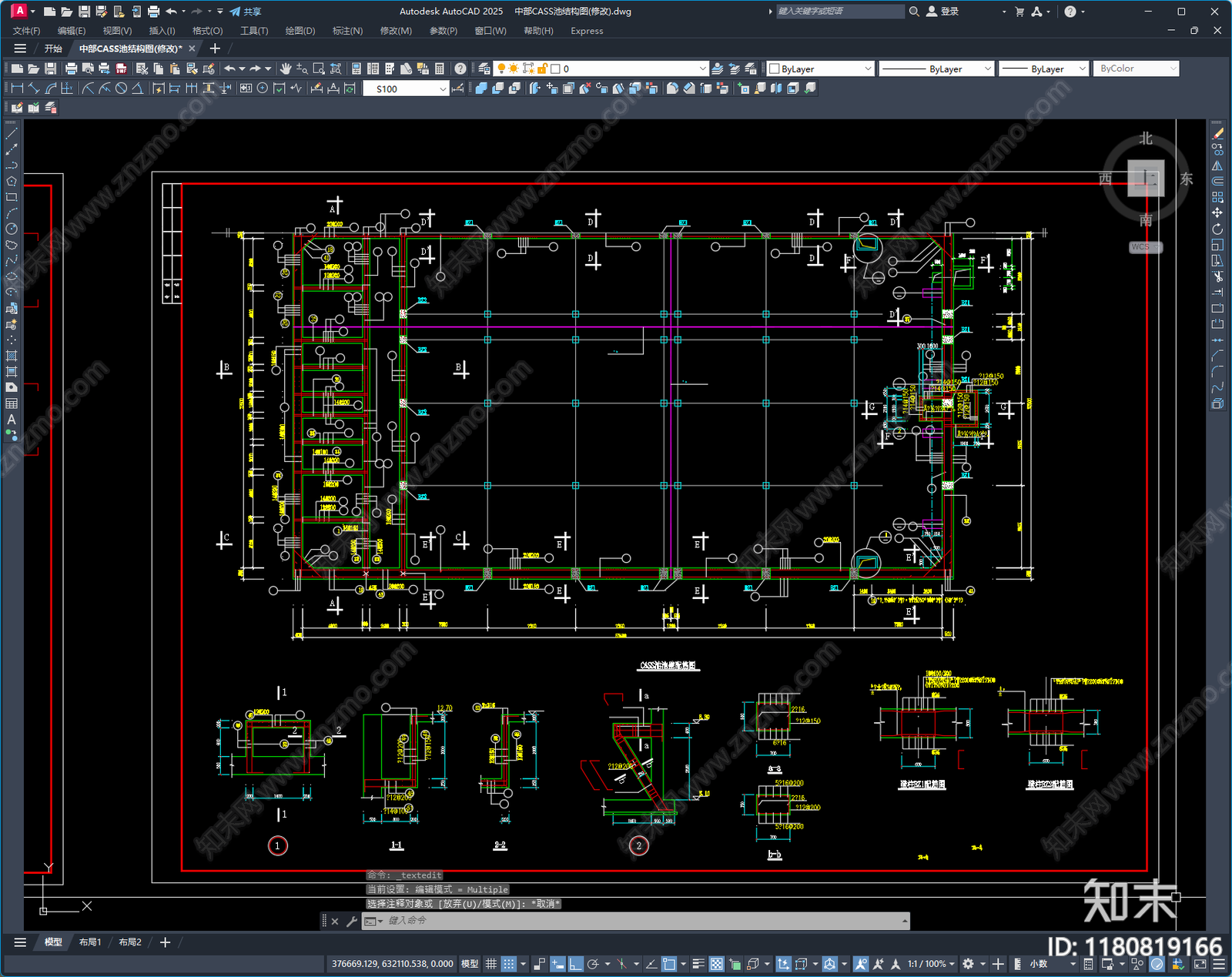The height and width of the screenshot is (977, 1232).
Task: Click the WCS label under ViewCube
Action: (x=1146, y=247)
